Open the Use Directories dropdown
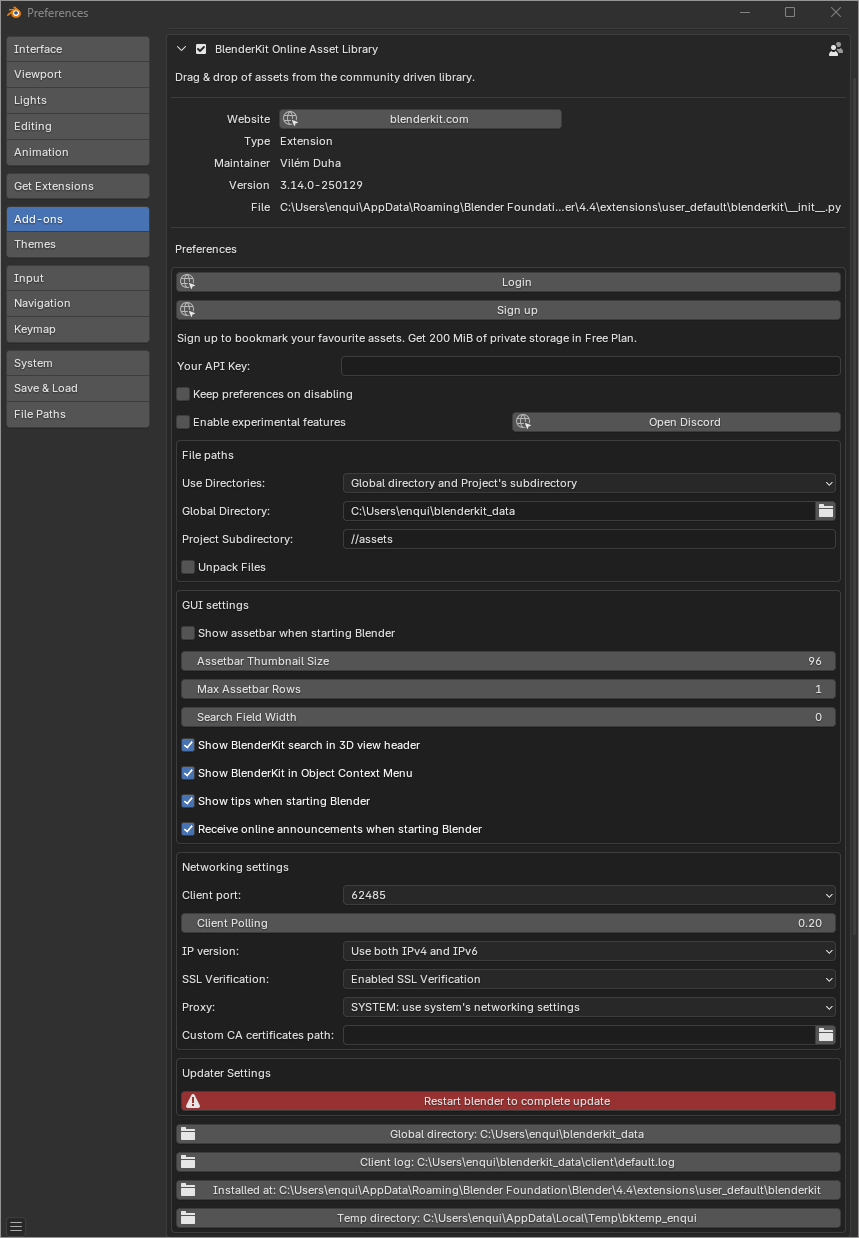The height and width of the screenshot is (1238, 859). (588, 483)
